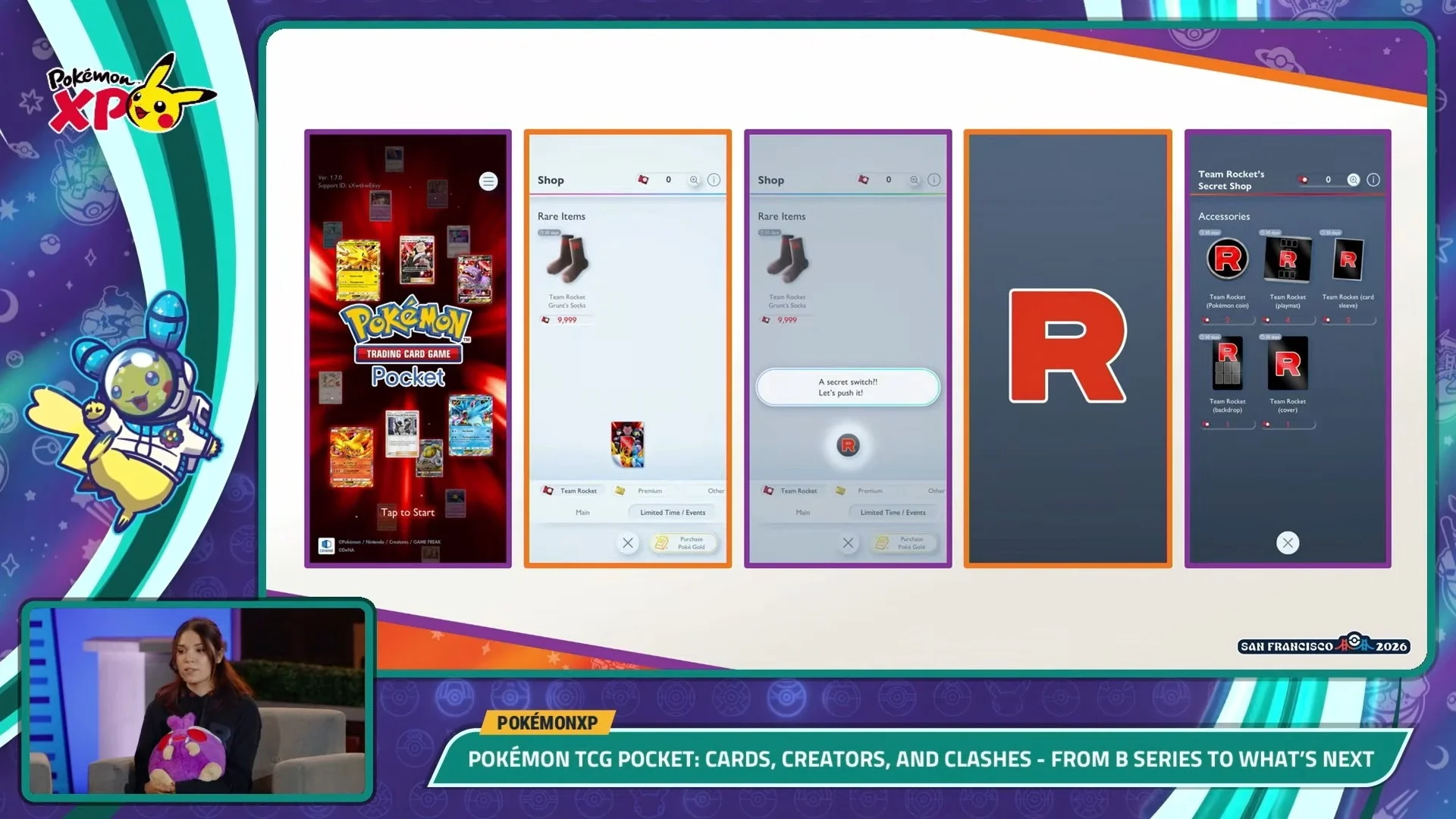Open the info icon in purple-framed Shop

tap(934, 180)
